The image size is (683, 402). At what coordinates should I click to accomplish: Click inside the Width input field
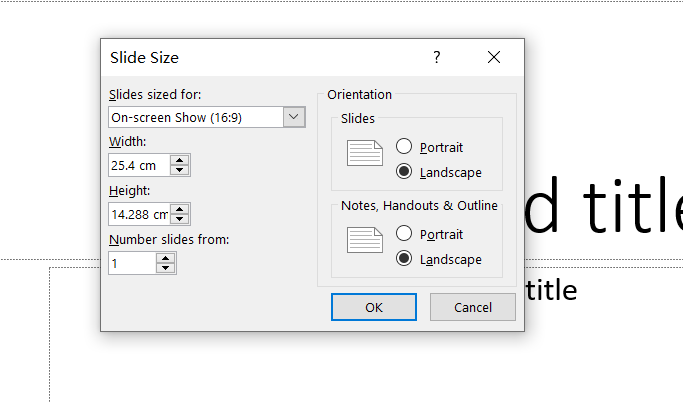[138, 165]
